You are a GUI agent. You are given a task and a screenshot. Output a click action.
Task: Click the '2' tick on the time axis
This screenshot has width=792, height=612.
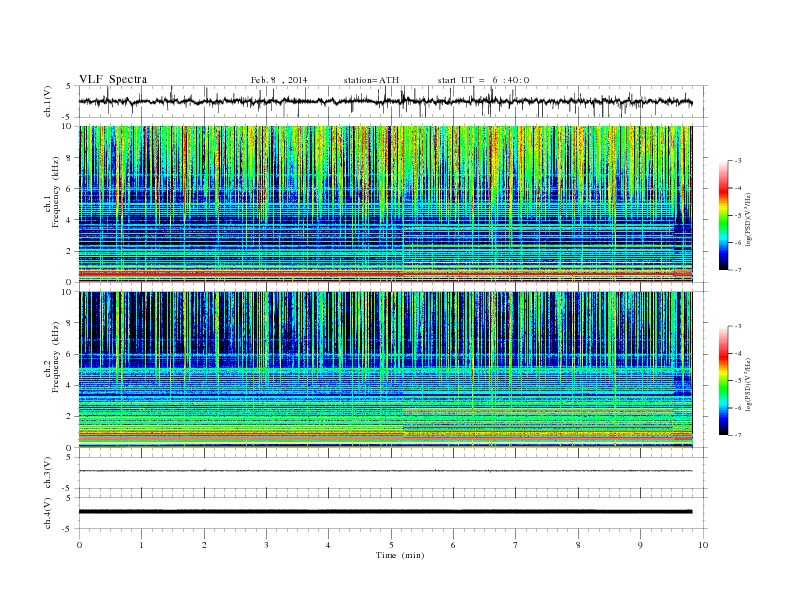[205, 545]
